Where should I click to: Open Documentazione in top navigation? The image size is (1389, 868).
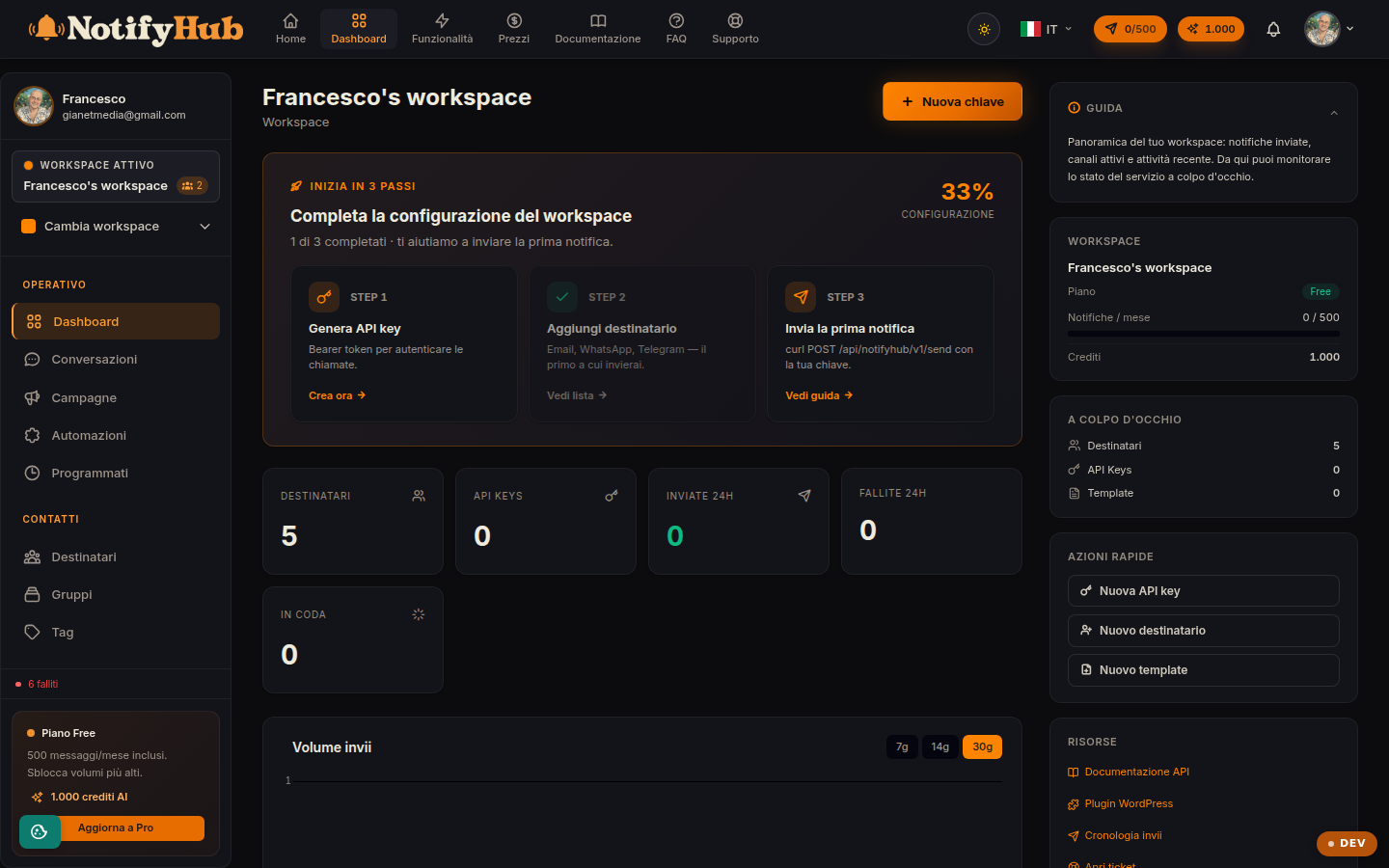click(x=598, y=29)
